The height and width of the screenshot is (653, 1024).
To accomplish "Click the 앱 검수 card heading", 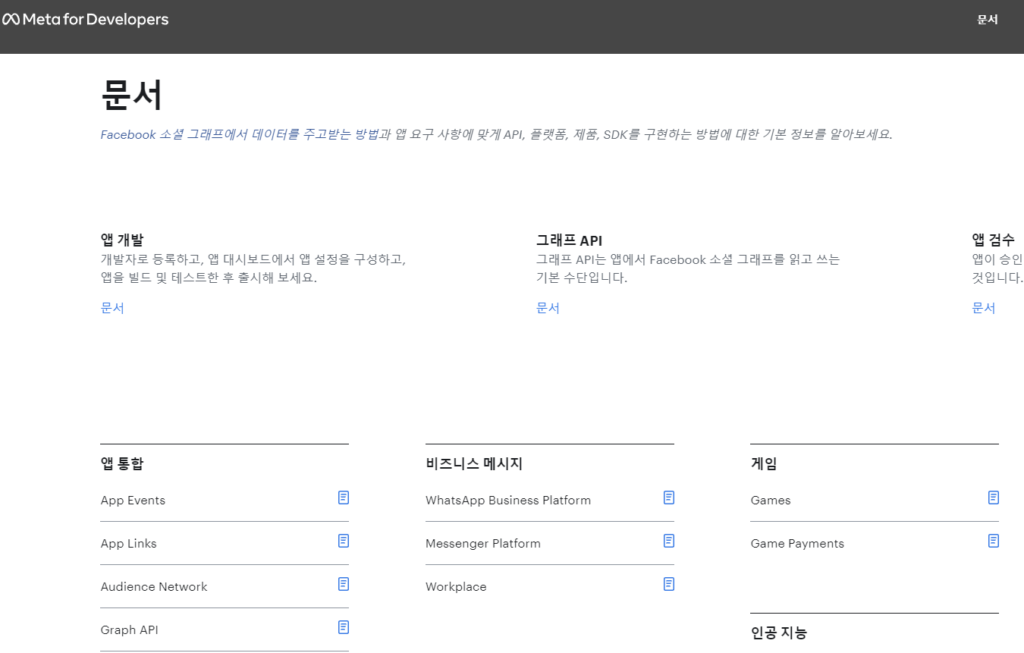I will point(993,240).
